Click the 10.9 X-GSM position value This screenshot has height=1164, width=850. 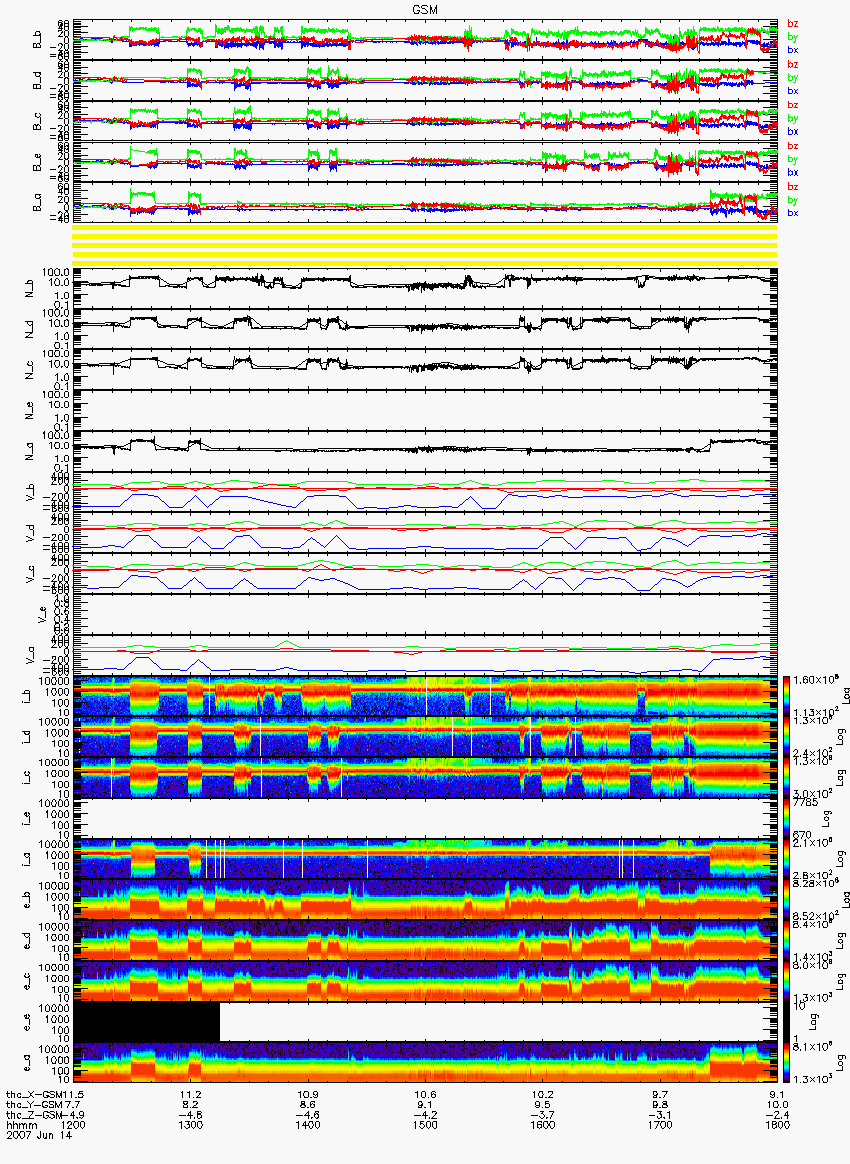tap(308, 1095)
